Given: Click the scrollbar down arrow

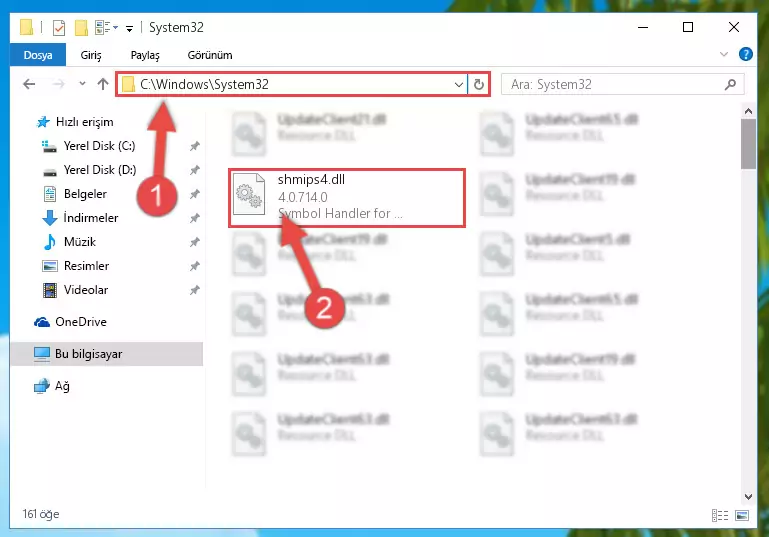Looking at the screenshot, I should tap(748, 496).
